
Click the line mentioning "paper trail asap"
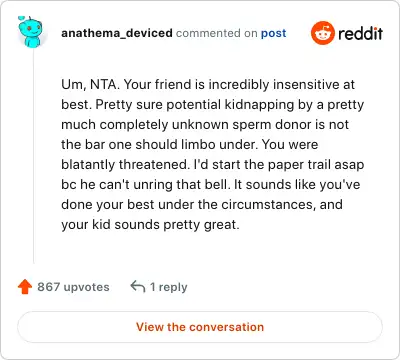pos(212,165)
